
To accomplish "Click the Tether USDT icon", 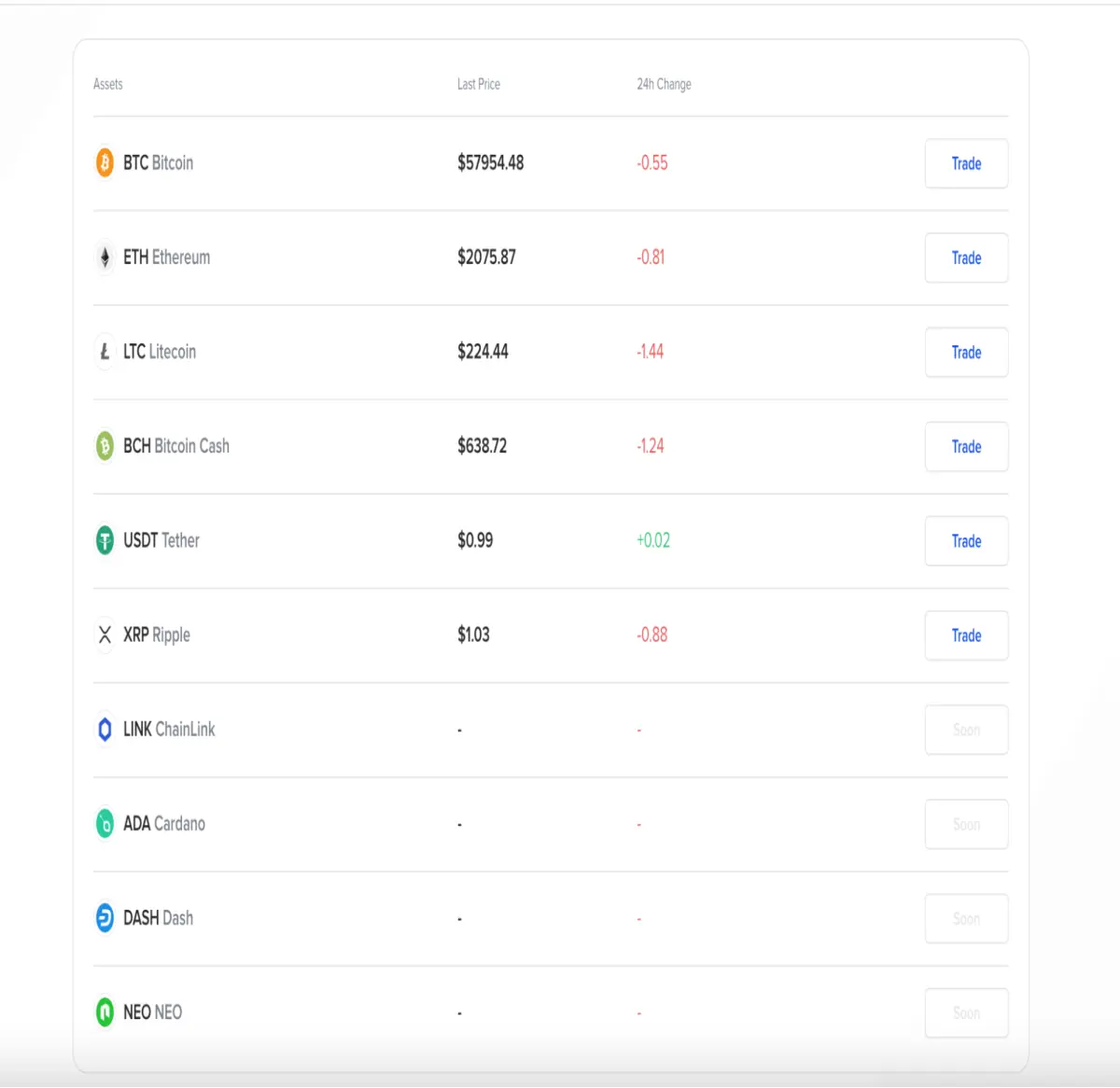I will click(x=105, y=540).
